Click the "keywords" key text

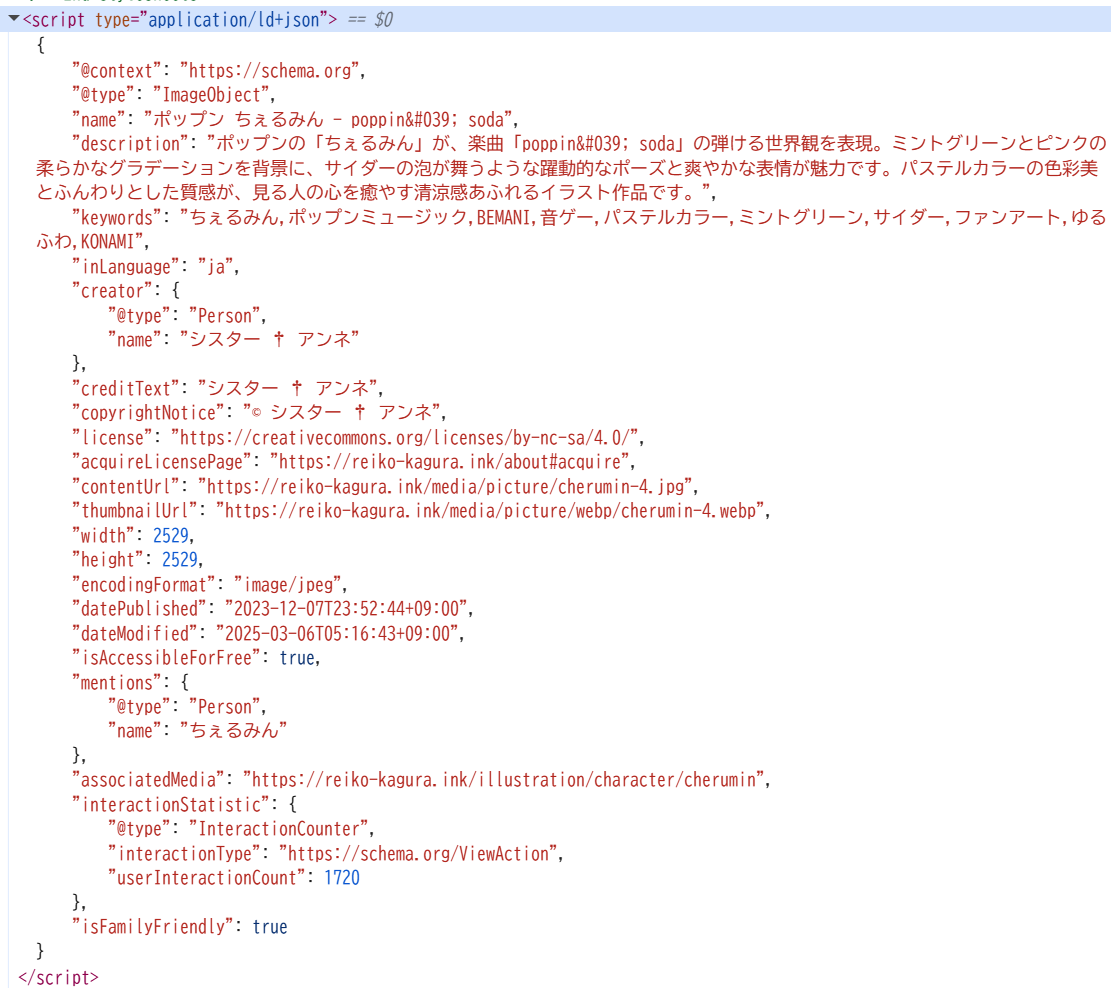pos(117,218)
